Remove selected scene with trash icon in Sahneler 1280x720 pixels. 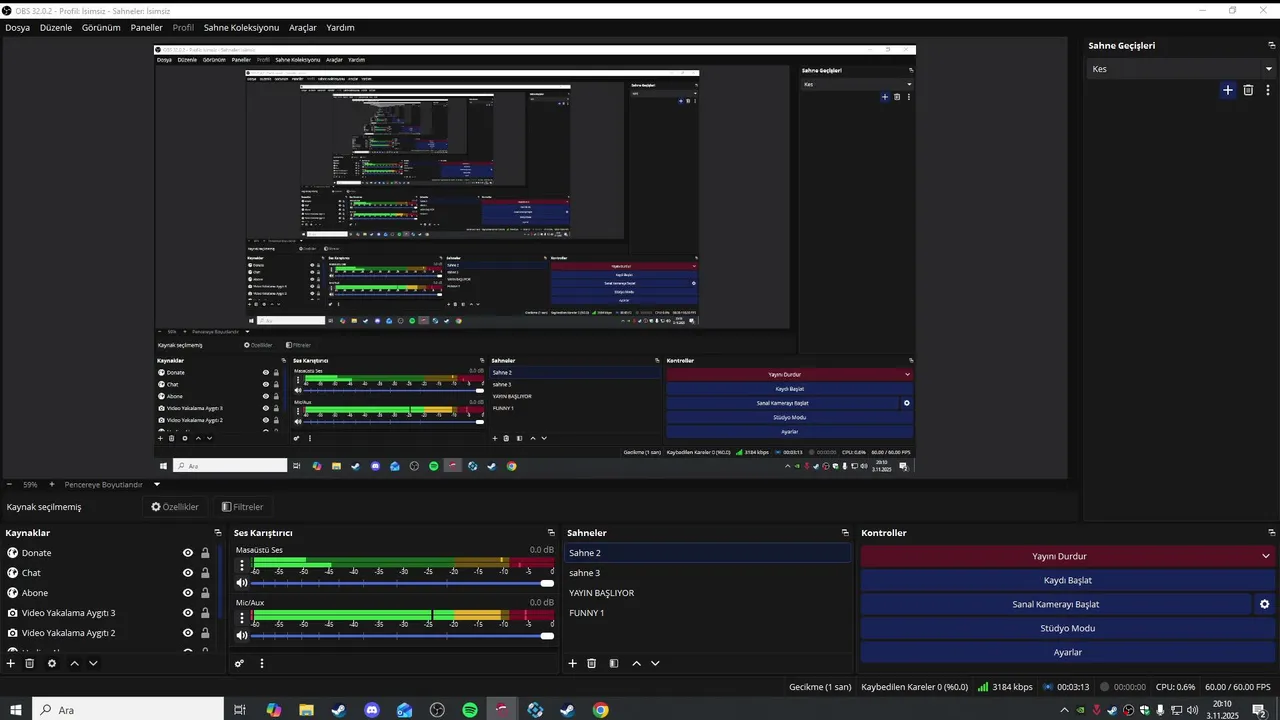(592, 663)
